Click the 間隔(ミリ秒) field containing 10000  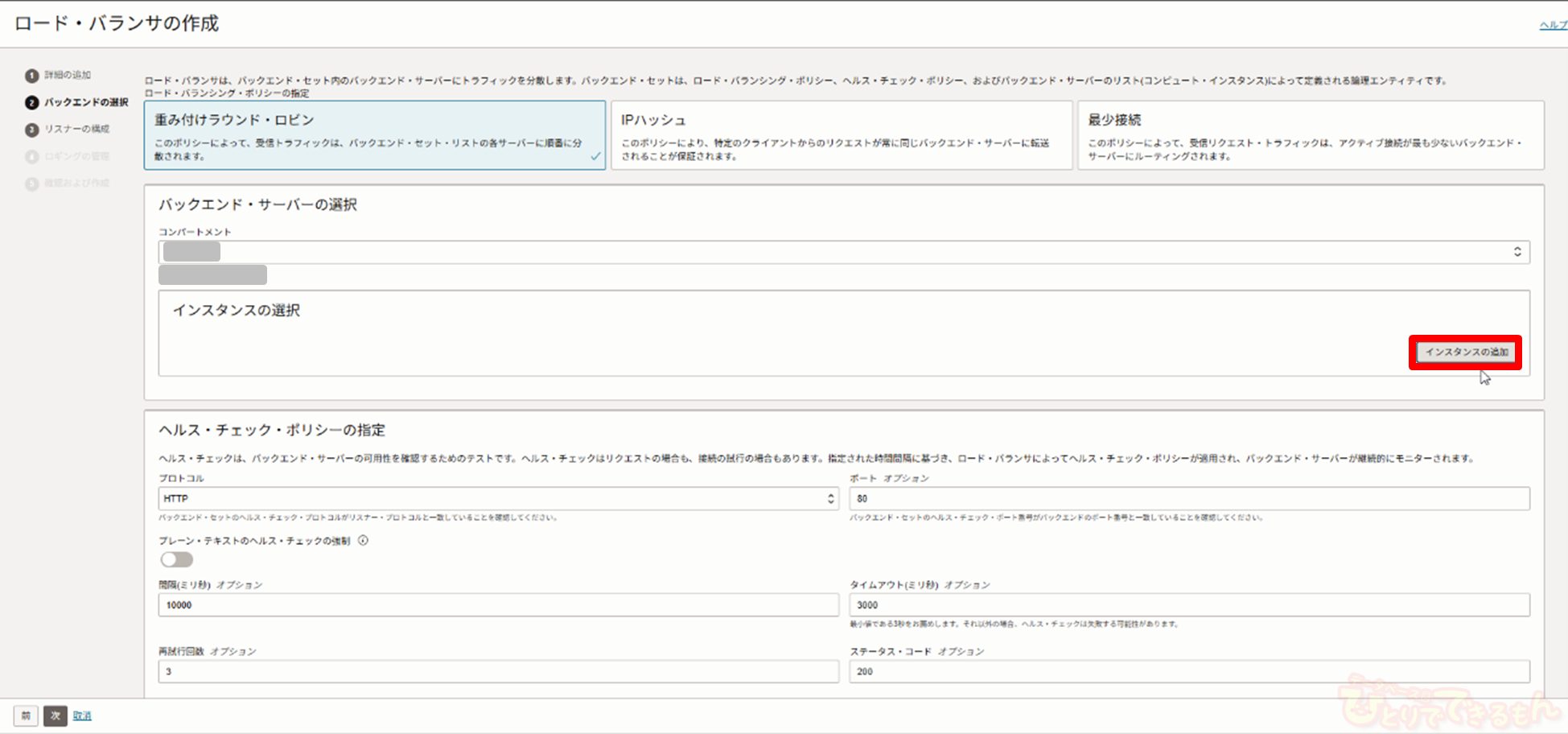point(498,605)
